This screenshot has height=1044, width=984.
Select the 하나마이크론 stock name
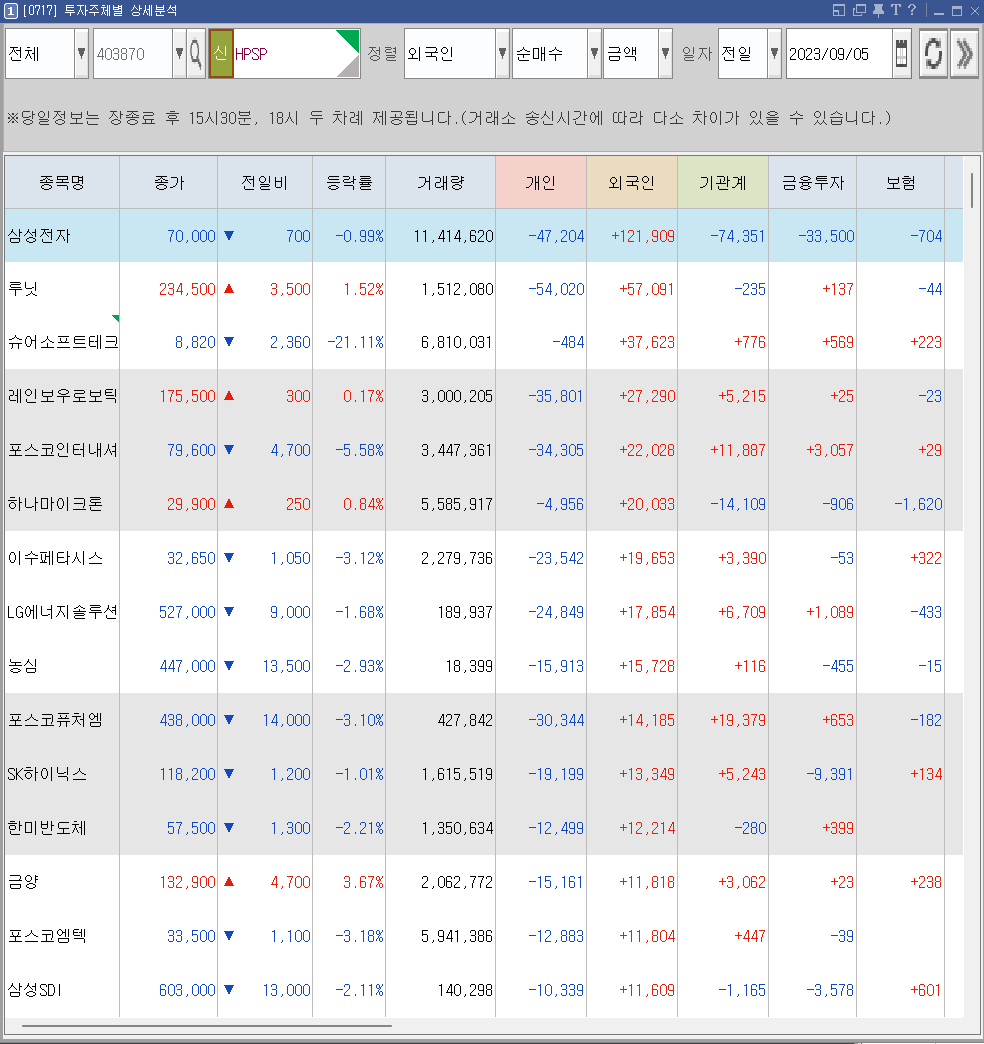pyautogui.click(x=55, y=504)
